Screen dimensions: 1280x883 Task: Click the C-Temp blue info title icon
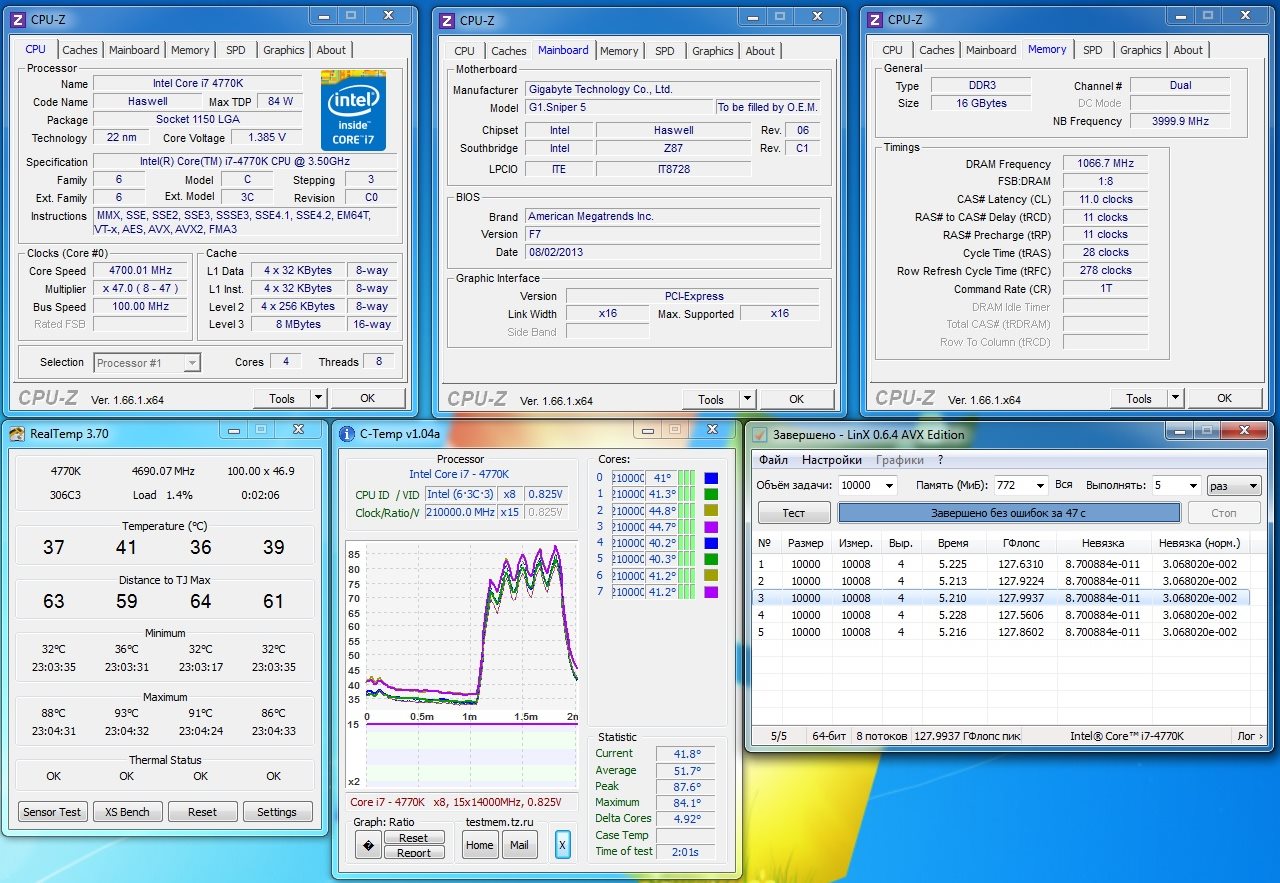point(347,433)
